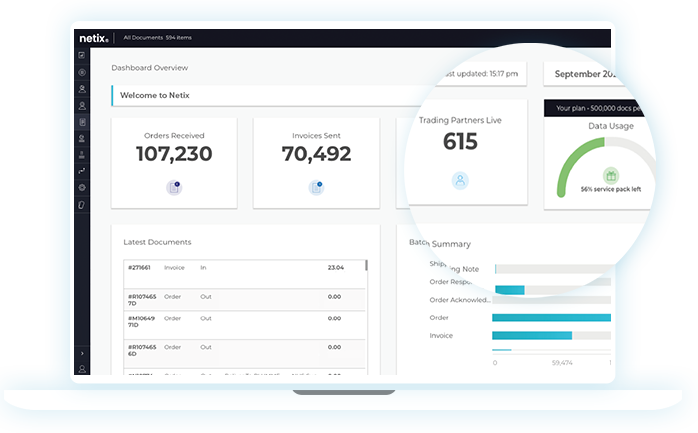Click the All Documents 594 items label

(x=158, y=38)
